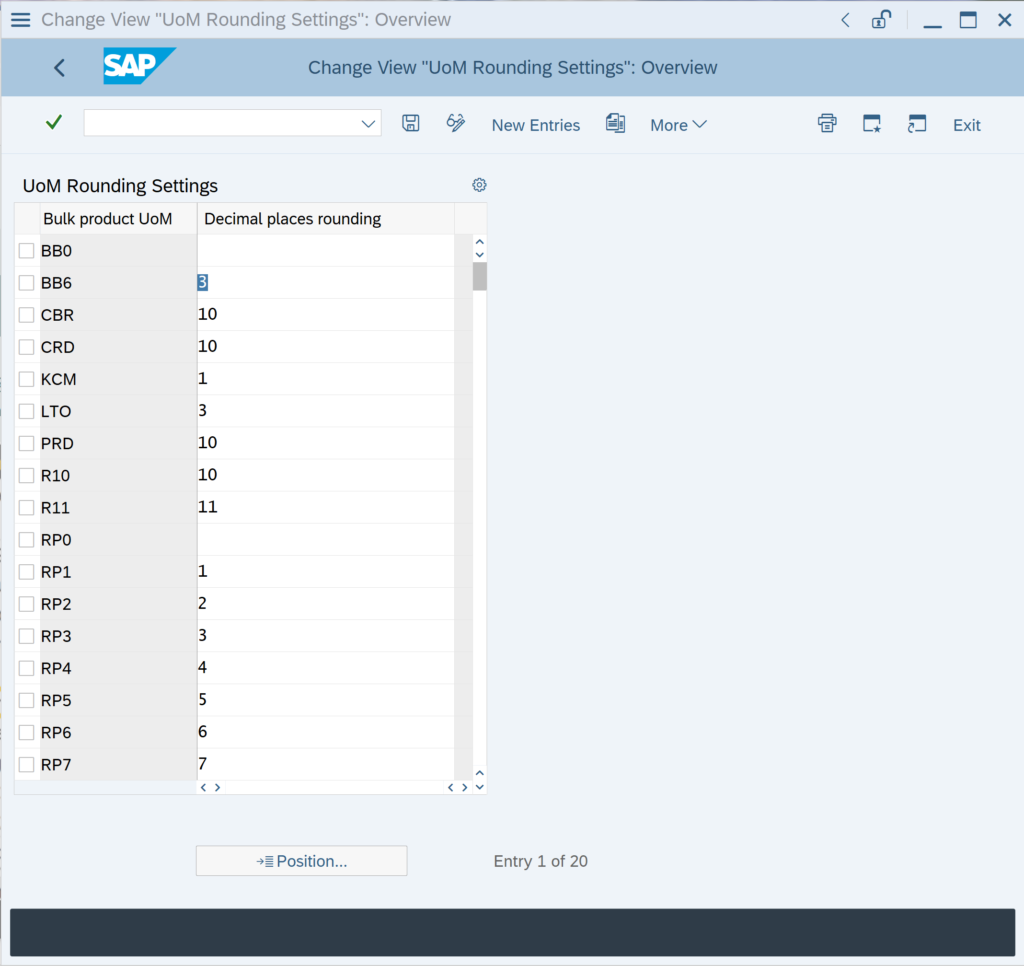This screenshot has width=1024, height=966.
Task: Click the Entry 1 of 20 text
Action: [541, 861]
